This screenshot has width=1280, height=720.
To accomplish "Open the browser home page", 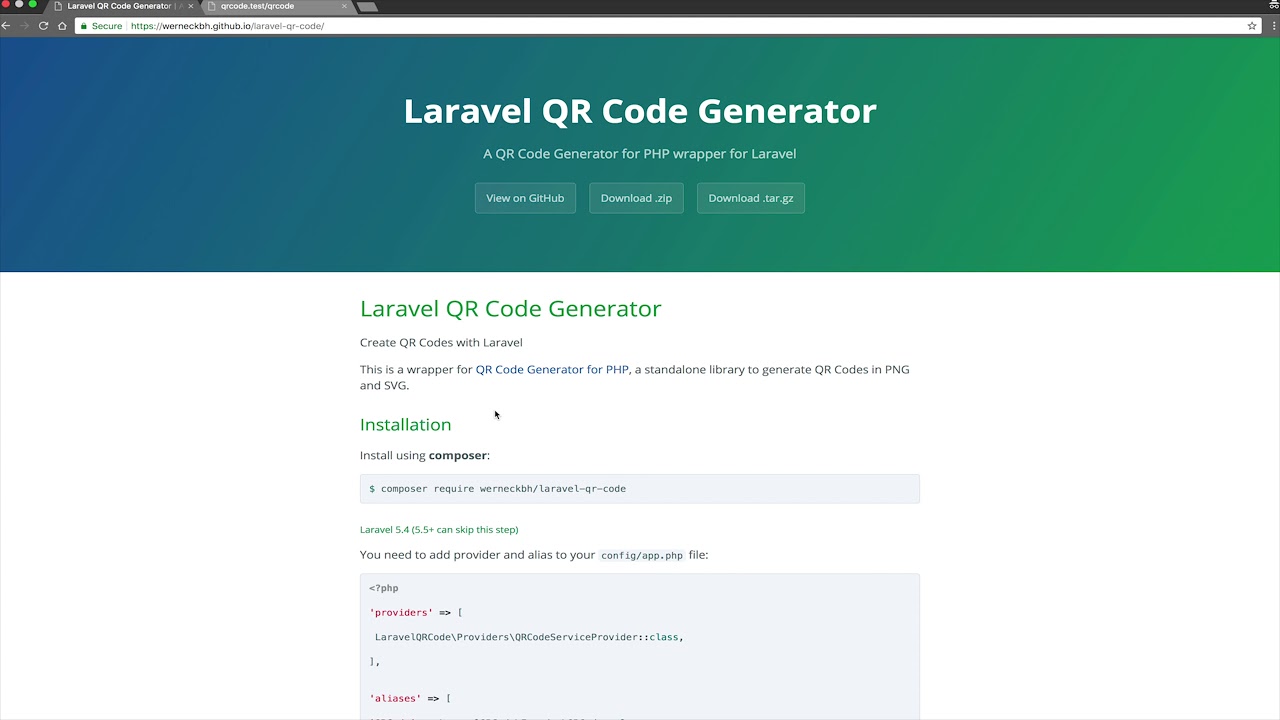I will [62, 26].
